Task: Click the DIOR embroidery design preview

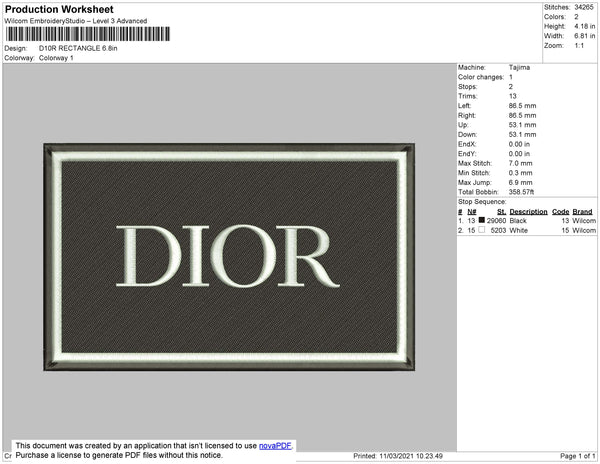Action: pos(229,257)
